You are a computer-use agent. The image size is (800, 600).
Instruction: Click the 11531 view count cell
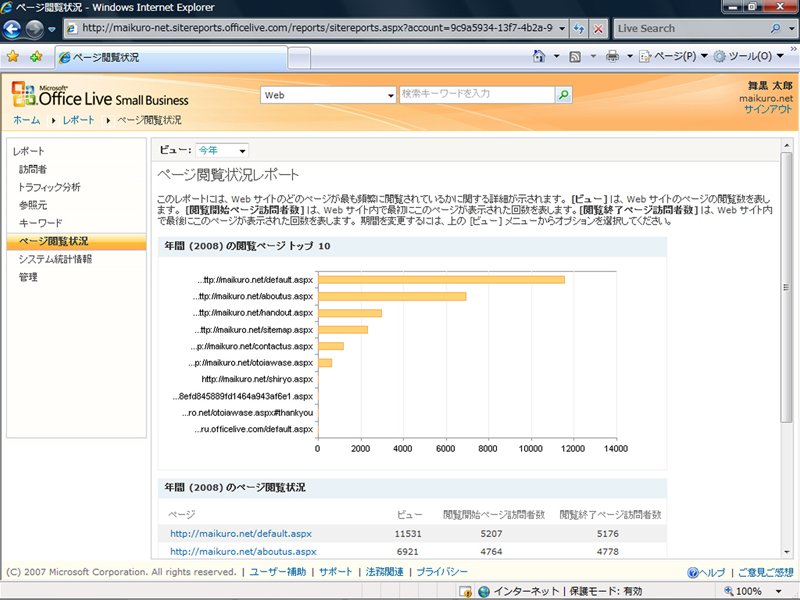(x=408, y=534)
